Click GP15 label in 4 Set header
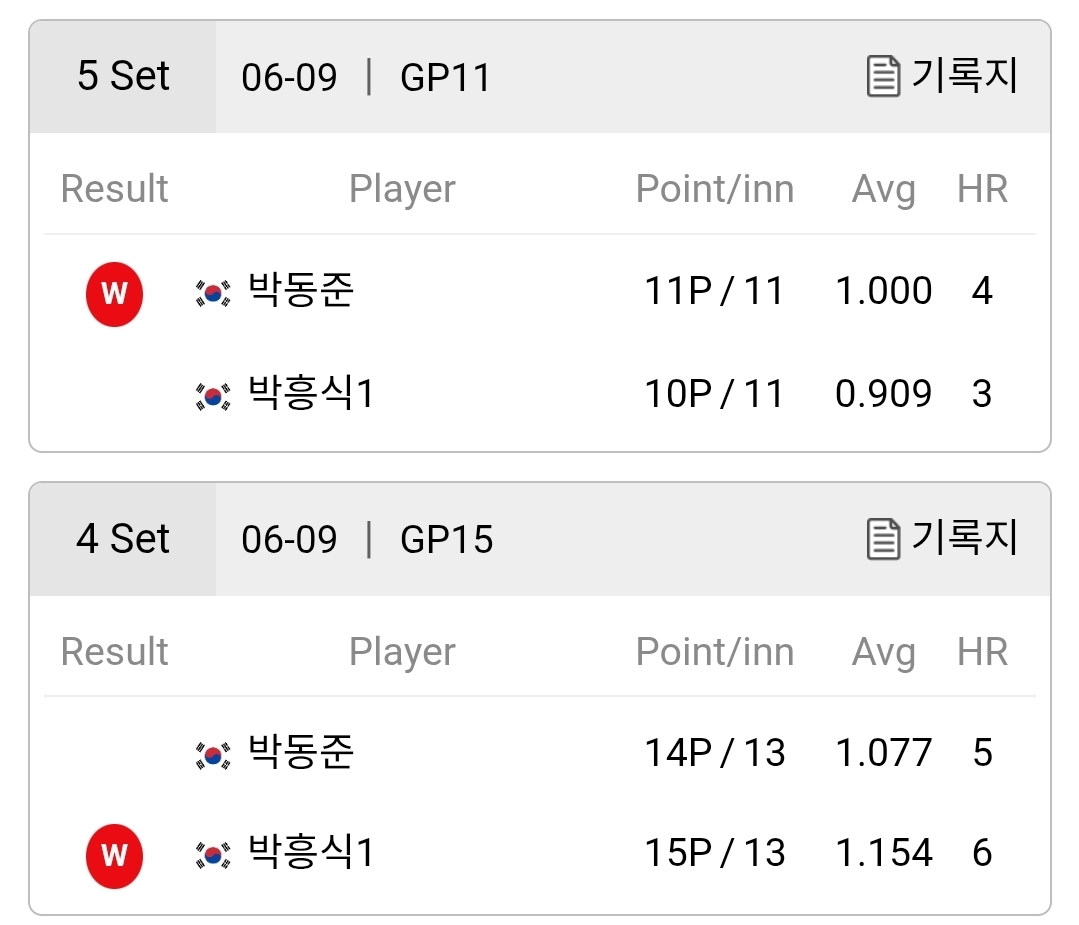The width and height of the screenshot is (1079, 925). click(447, 540)
